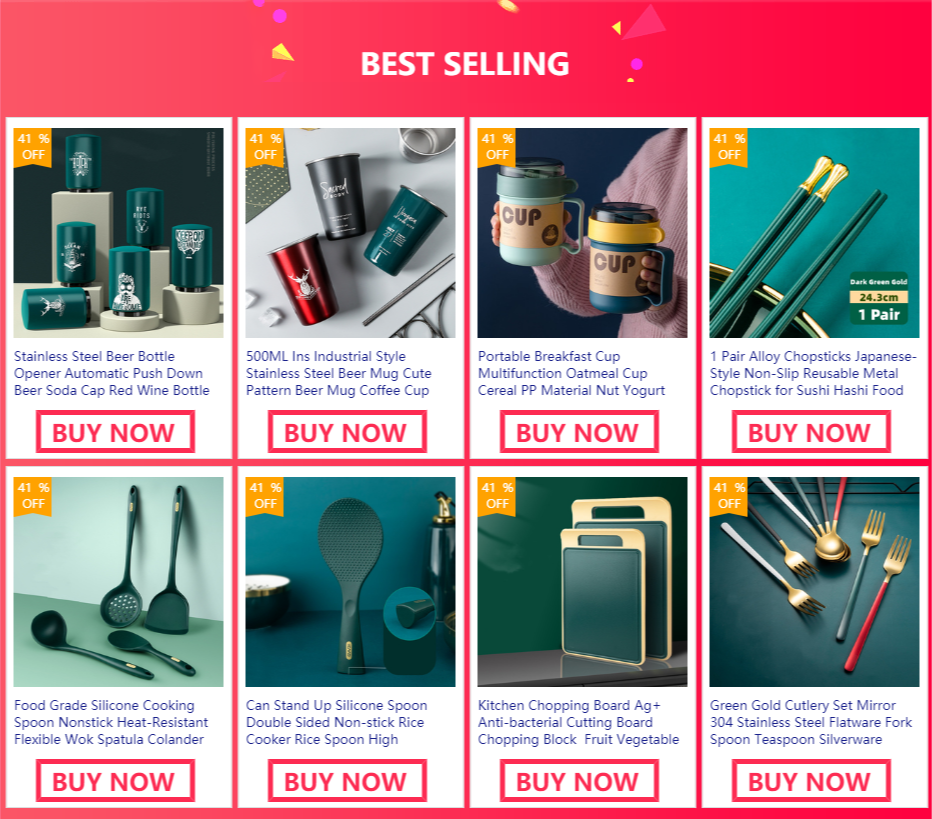Screen dimensions: 932x819
Task: Open the Portable Breakfast Cup title link
Action: (x=571, y=373)
